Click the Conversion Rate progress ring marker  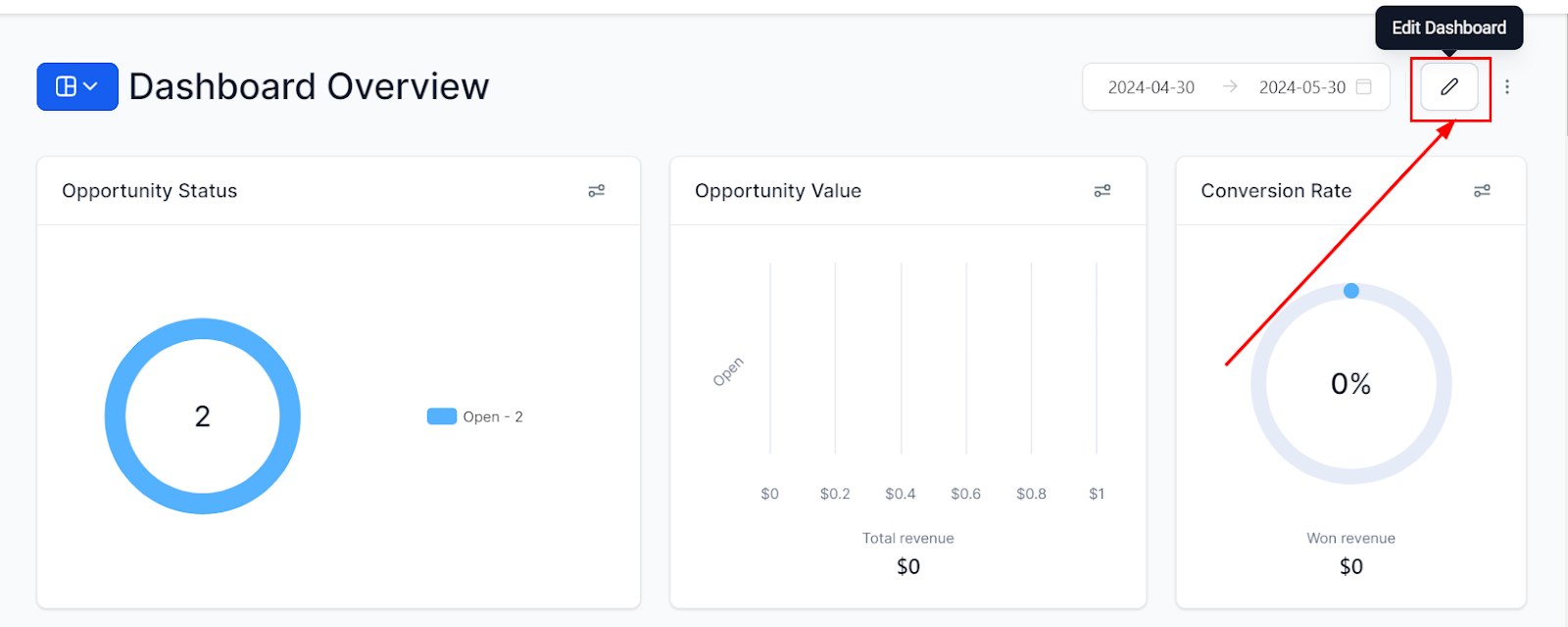1350,290
